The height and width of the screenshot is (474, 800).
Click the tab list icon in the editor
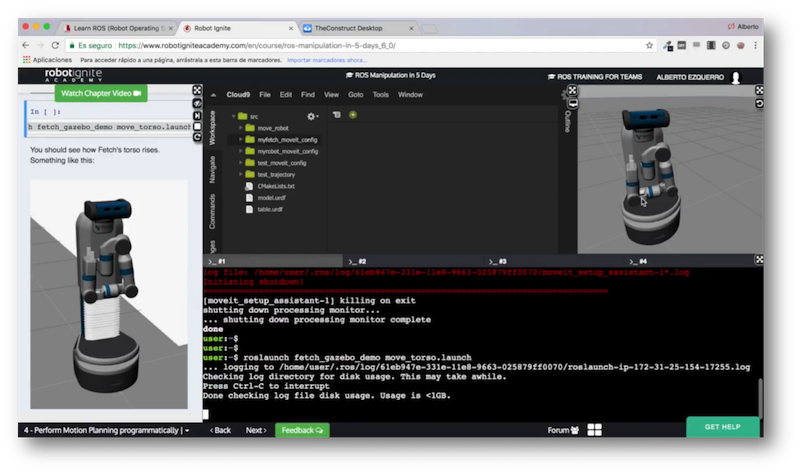pyautogui.click(x=337, y=115)
